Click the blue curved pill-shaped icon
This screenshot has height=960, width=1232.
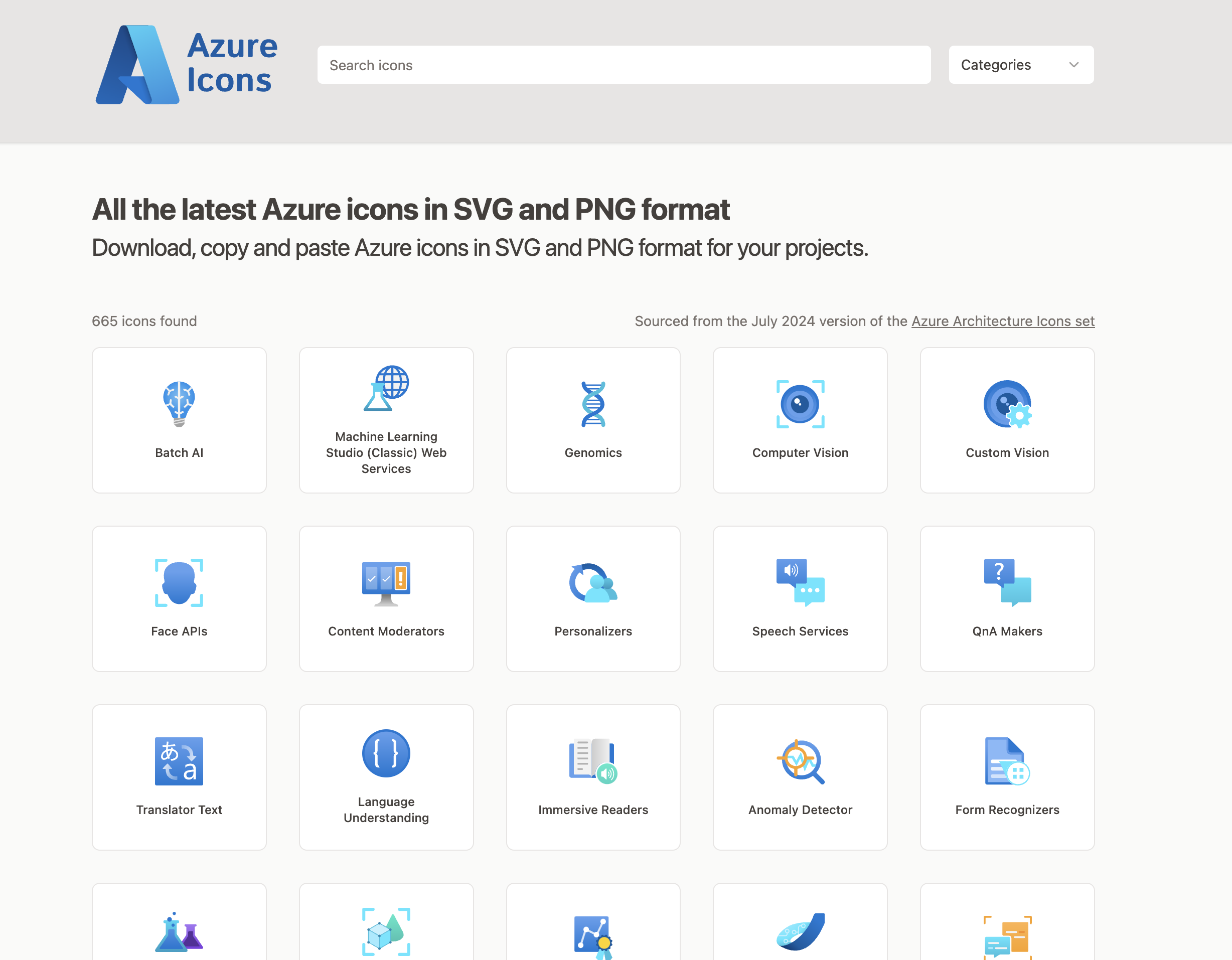(800, 932)
